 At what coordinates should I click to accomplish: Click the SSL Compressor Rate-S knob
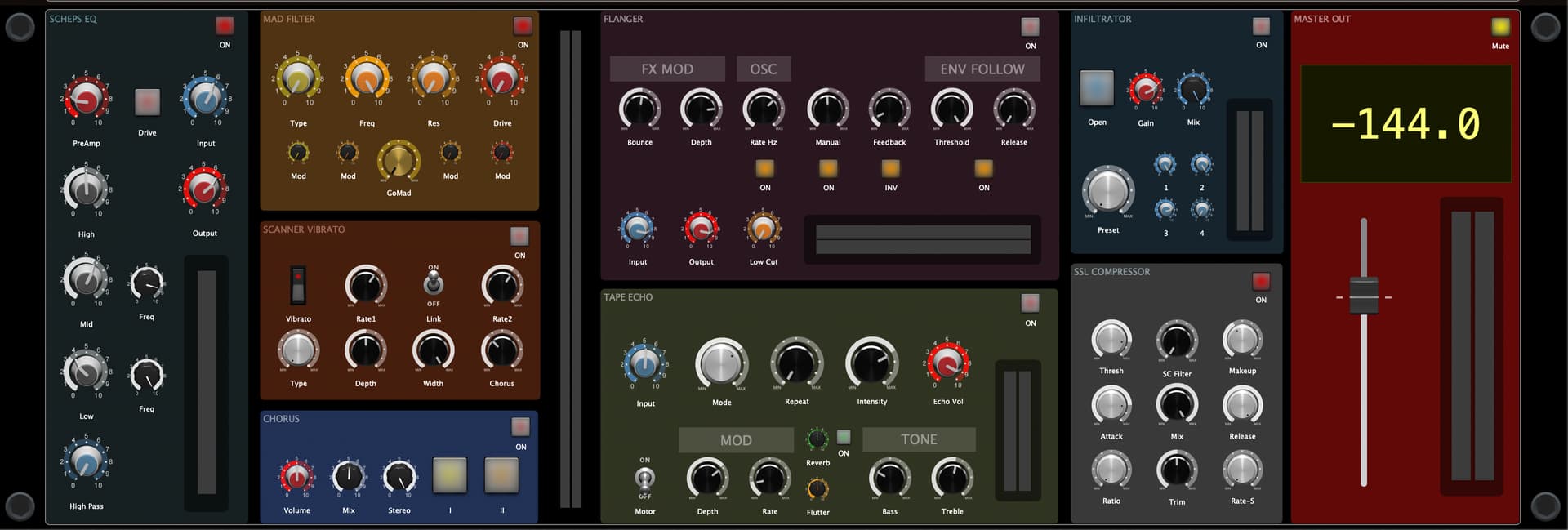click(1242, 470)
